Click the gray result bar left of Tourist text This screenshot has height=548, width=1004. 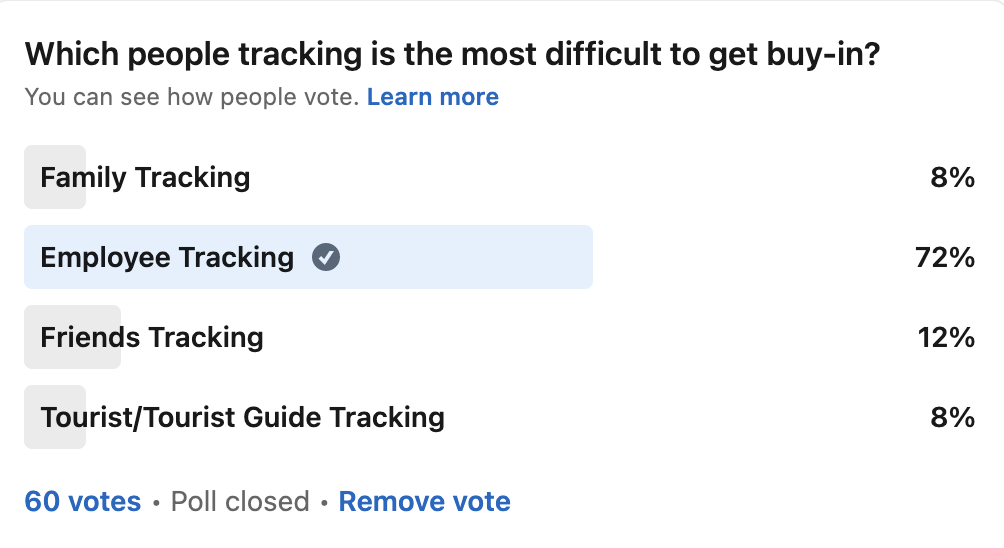[x=32, y=417]
